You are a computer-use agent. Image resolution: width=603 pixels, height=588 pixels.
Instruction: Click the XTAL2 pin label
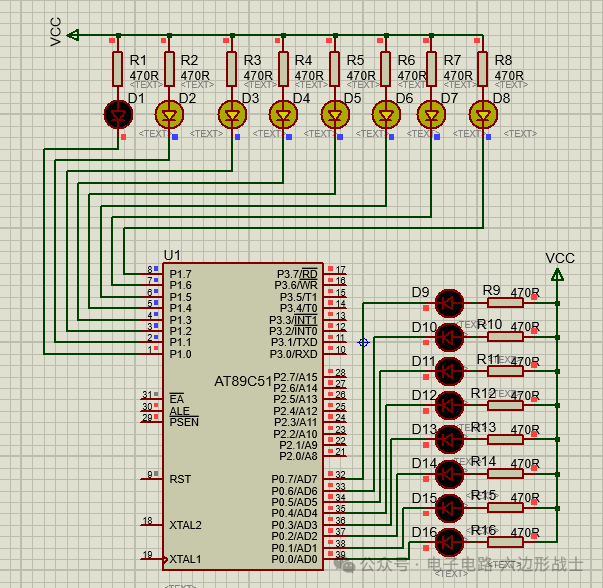[x=185, y=525]
